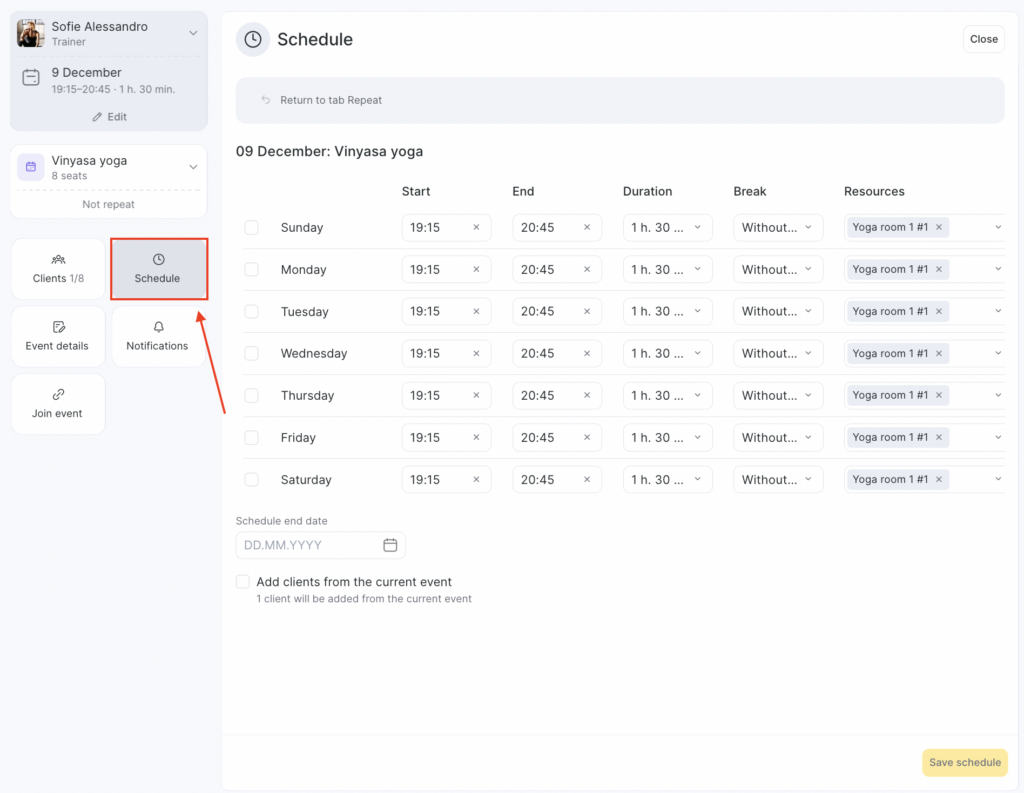The height and width of the screenshot is (793, 1024).
Task: Clear the Wednesday end time with X
Action: click(x=587, y=354)
